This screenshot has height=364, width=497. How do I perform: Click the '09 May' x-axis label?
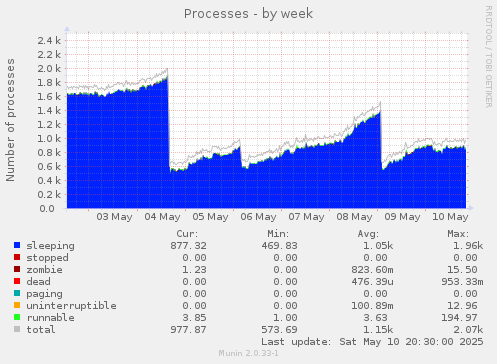pos(402,217)
